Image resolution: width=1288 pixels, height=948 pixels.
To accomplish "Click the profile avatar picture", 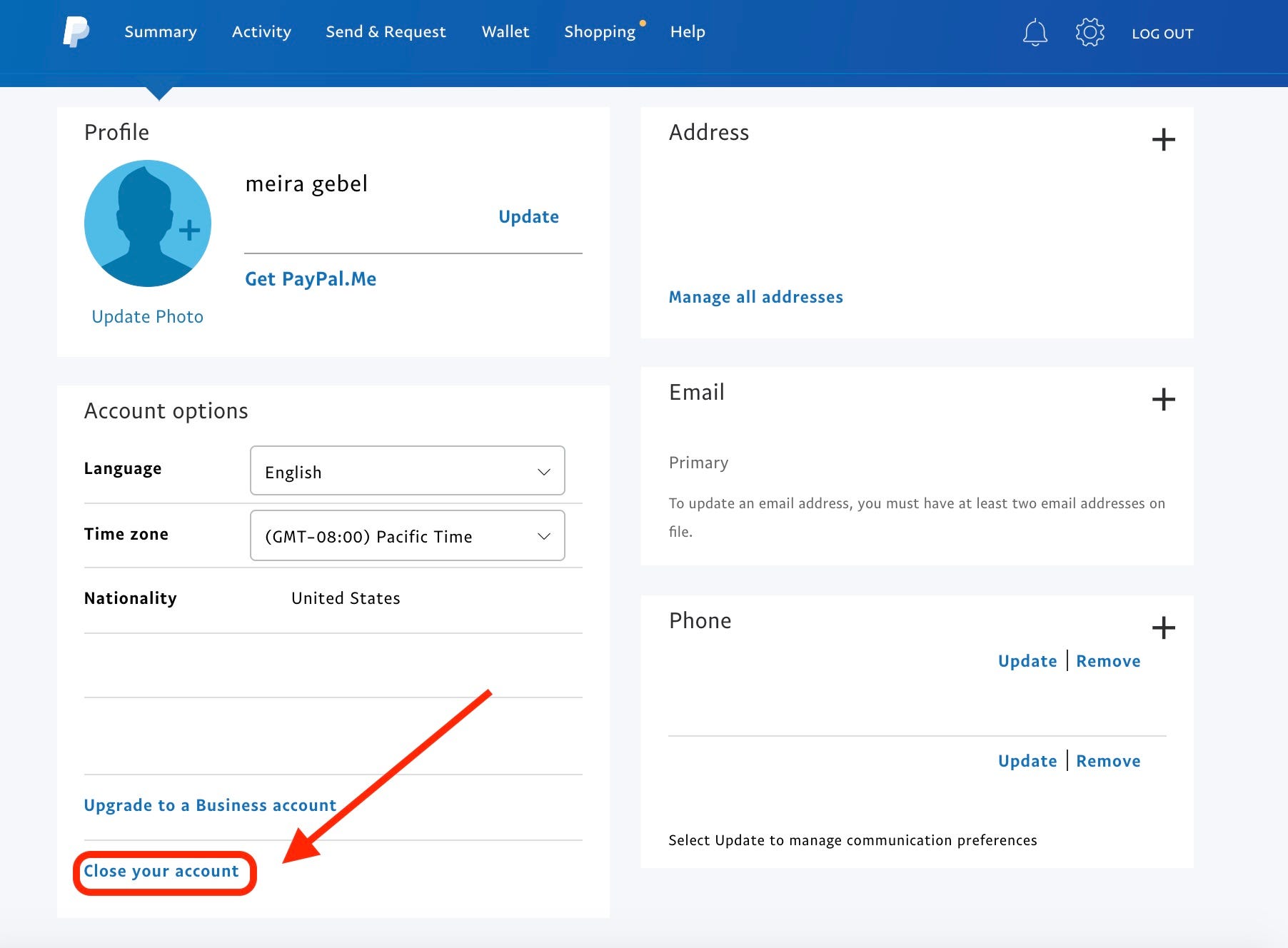I will tap(148, 223).
